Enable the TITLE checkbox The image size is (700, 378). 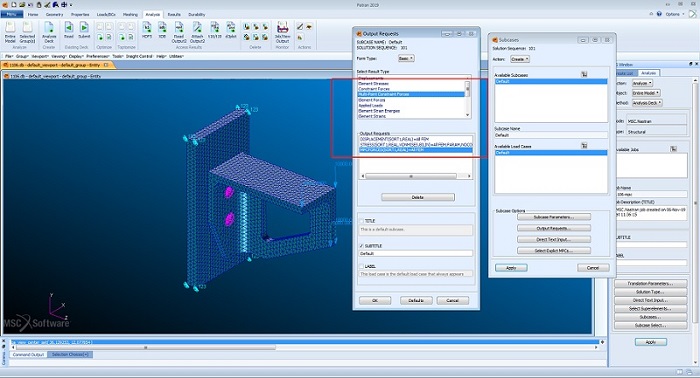(362, 220)
